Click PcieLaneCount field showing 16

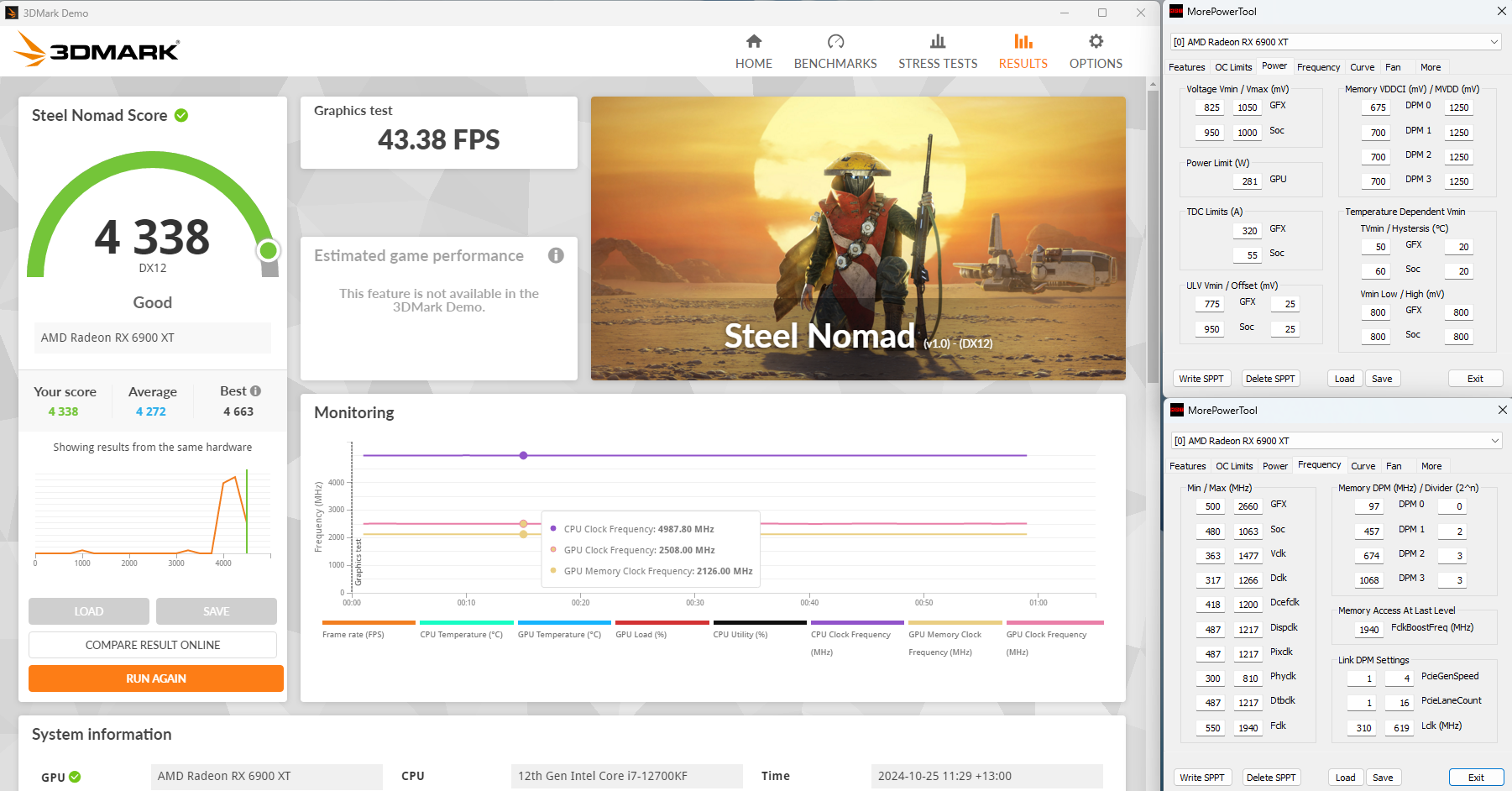(x=1400, y=703)
